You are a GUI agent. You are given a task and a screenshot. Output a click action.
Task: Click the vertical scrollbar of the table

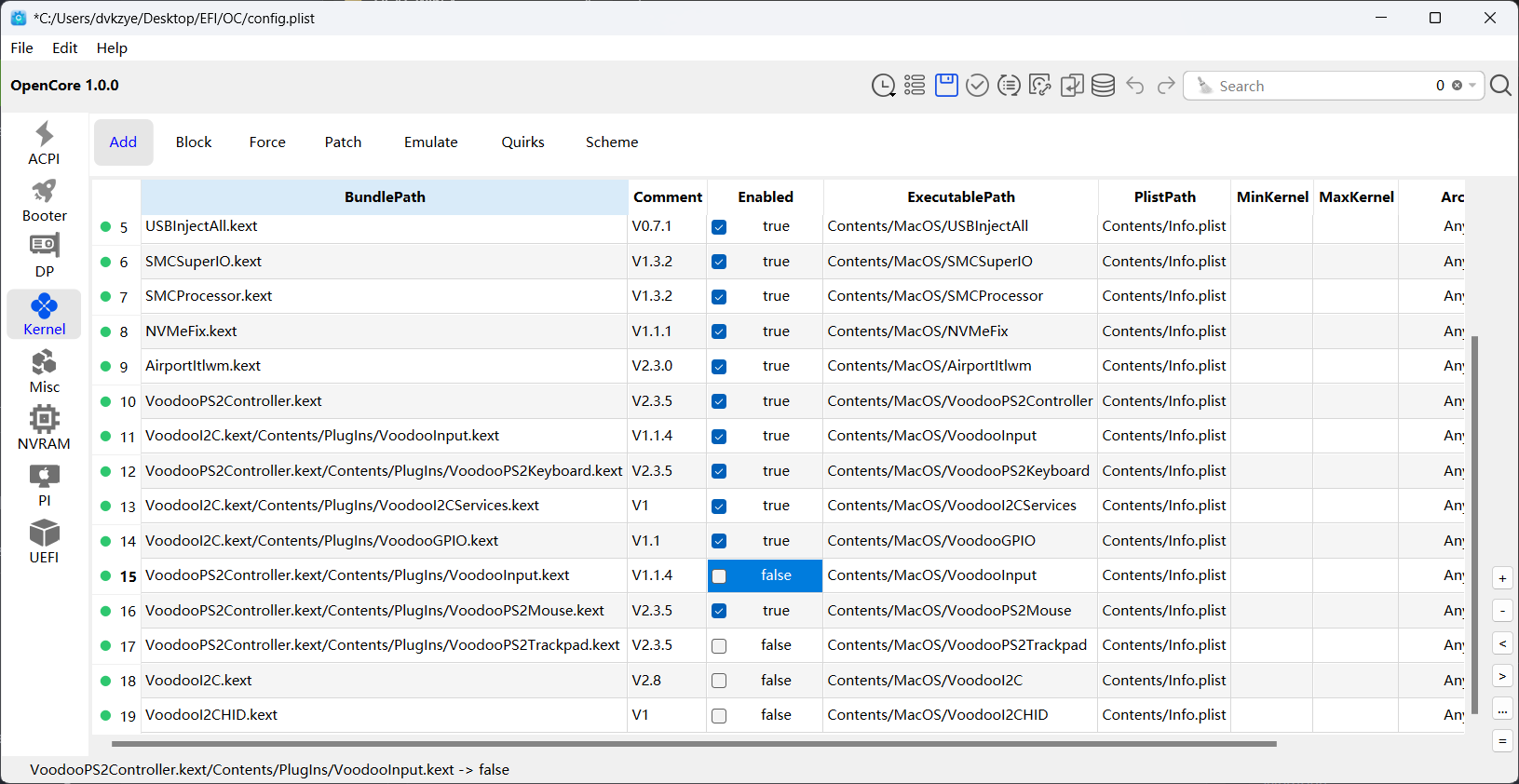pyautogui.click(x=1474, y=526)
